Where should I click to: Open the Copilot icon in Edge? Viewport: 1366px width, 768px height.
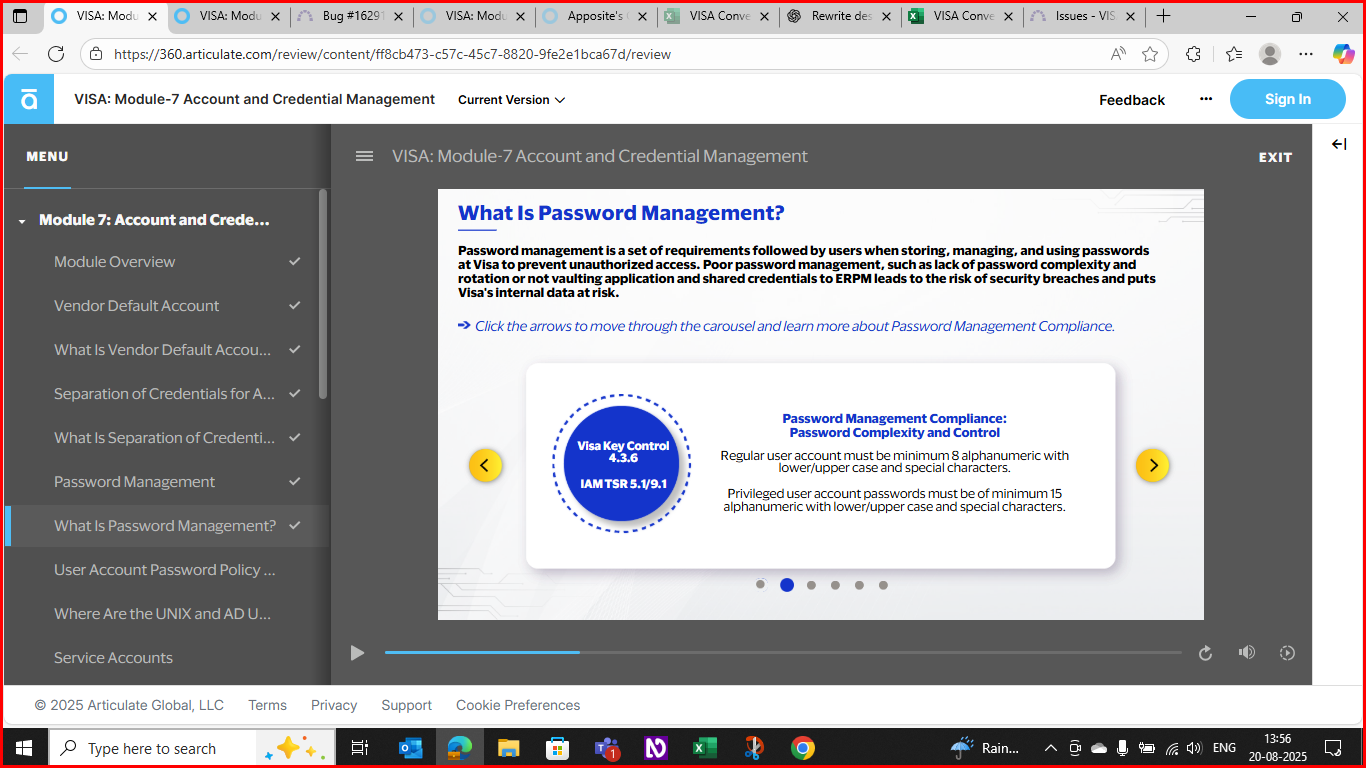coord(1343,54)
